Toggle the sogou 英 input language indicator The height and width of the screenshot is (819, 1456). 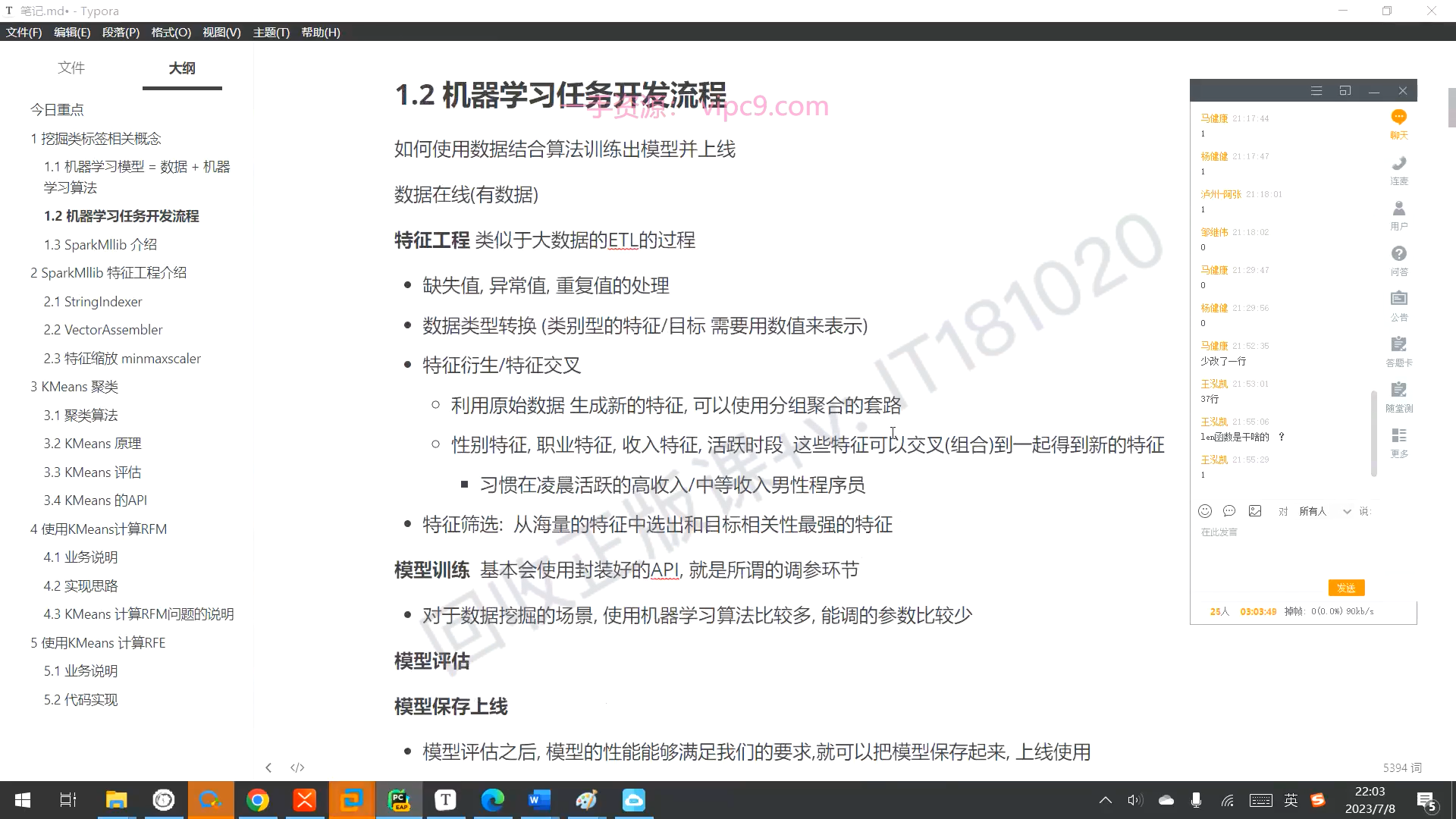tap(1291, 800)
